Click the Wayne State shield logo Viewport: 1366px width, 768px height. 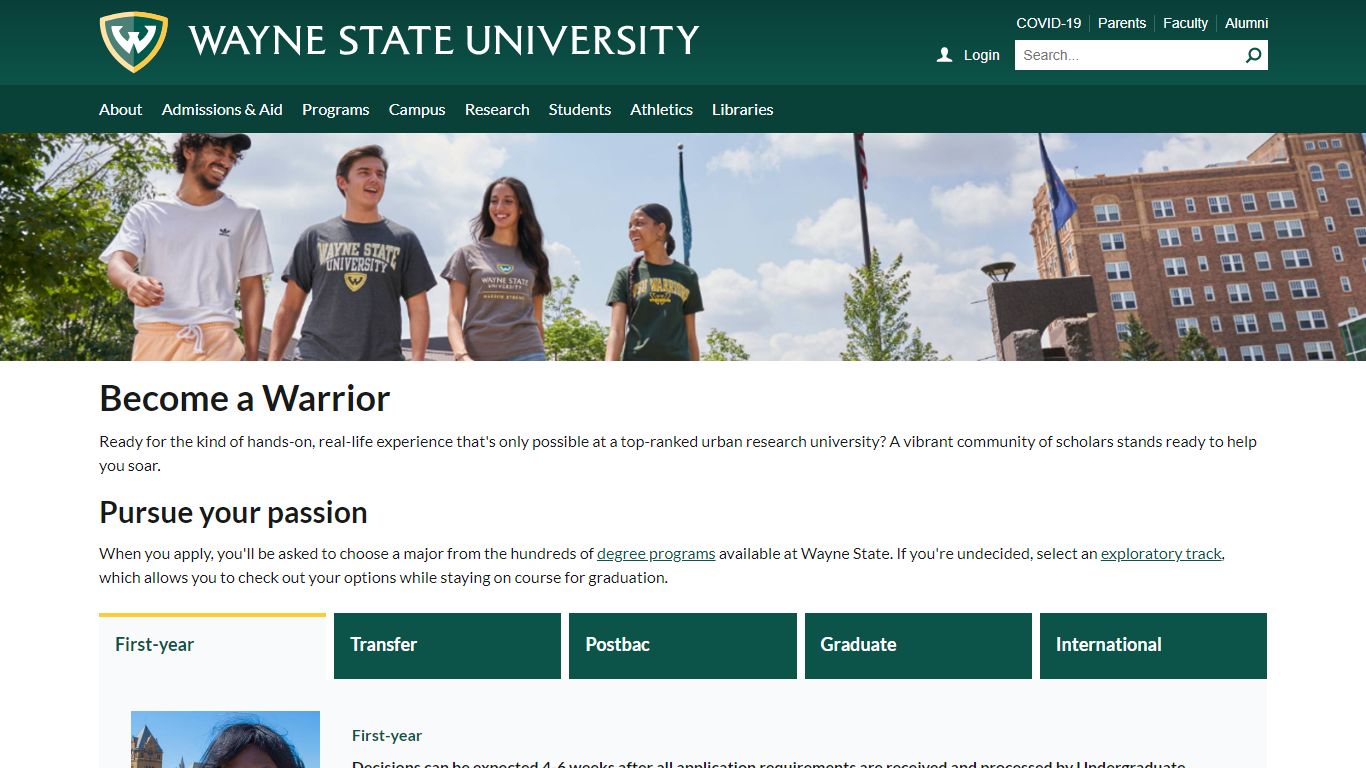(x=133, y=41)
